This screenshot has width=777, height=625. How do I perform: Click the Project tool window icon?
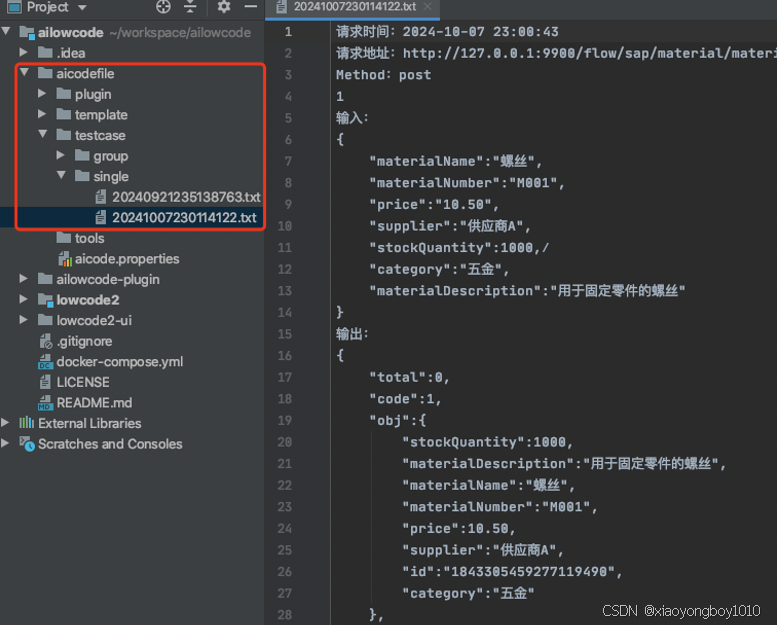[14, 7]
